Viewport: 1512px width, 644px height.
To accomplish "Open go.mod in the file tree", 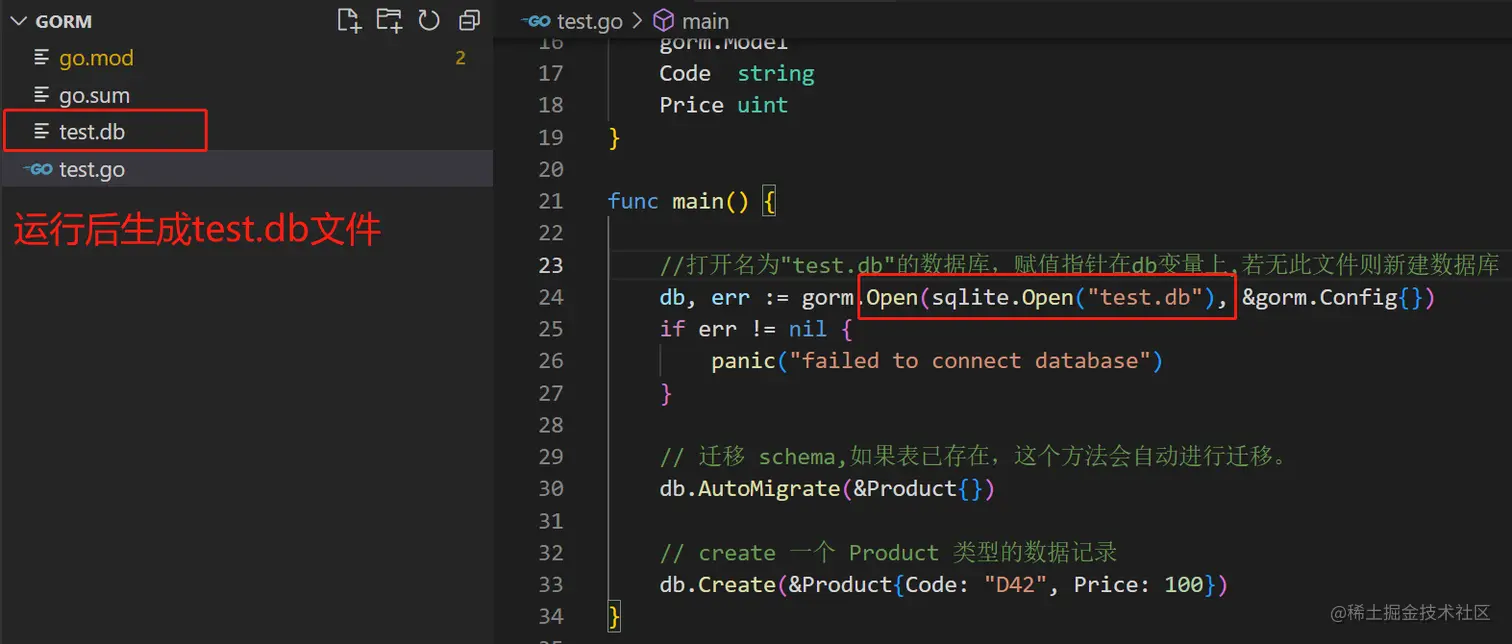I will pyautogui.click(x=246, y=58).
